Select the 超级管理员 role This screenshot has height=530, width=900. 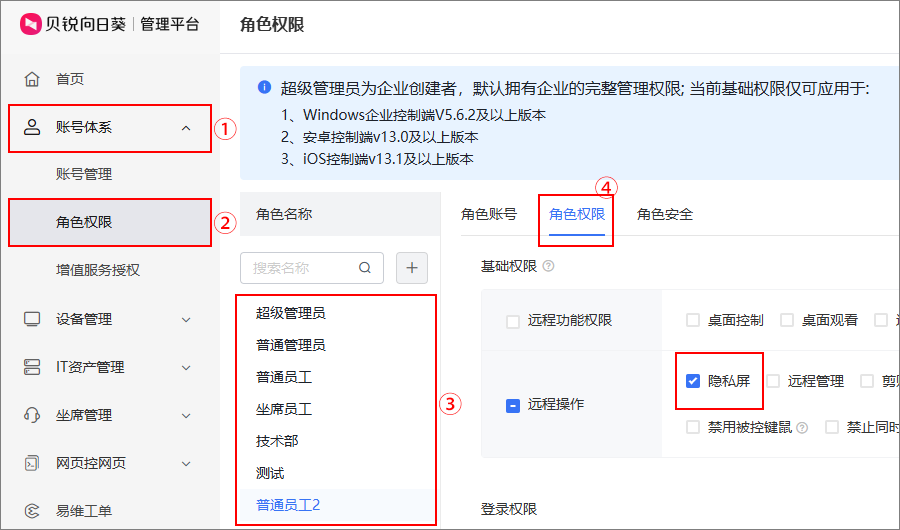[x=290, y=313]
